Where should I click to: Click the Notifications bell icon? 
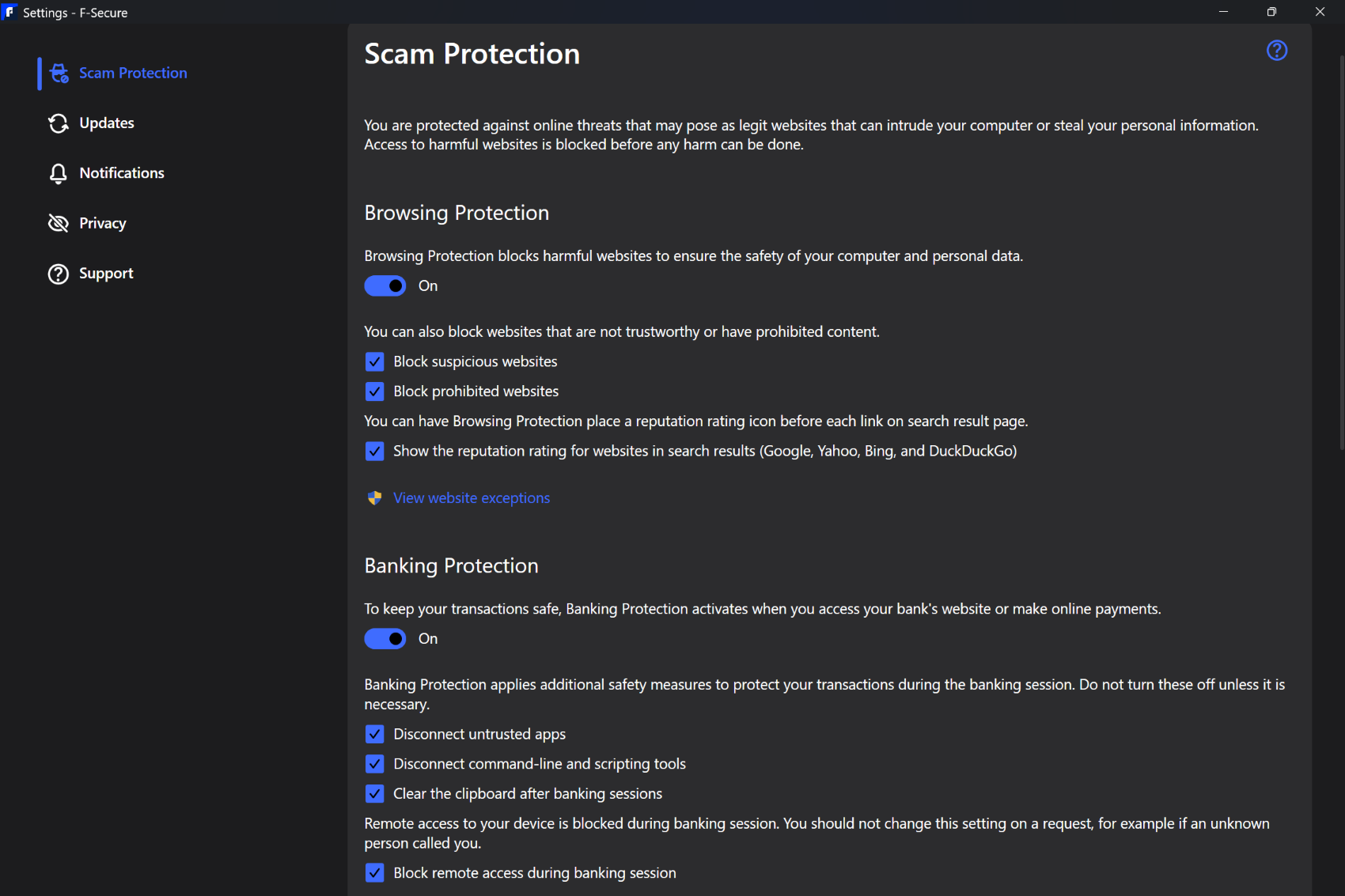(59, 173)
